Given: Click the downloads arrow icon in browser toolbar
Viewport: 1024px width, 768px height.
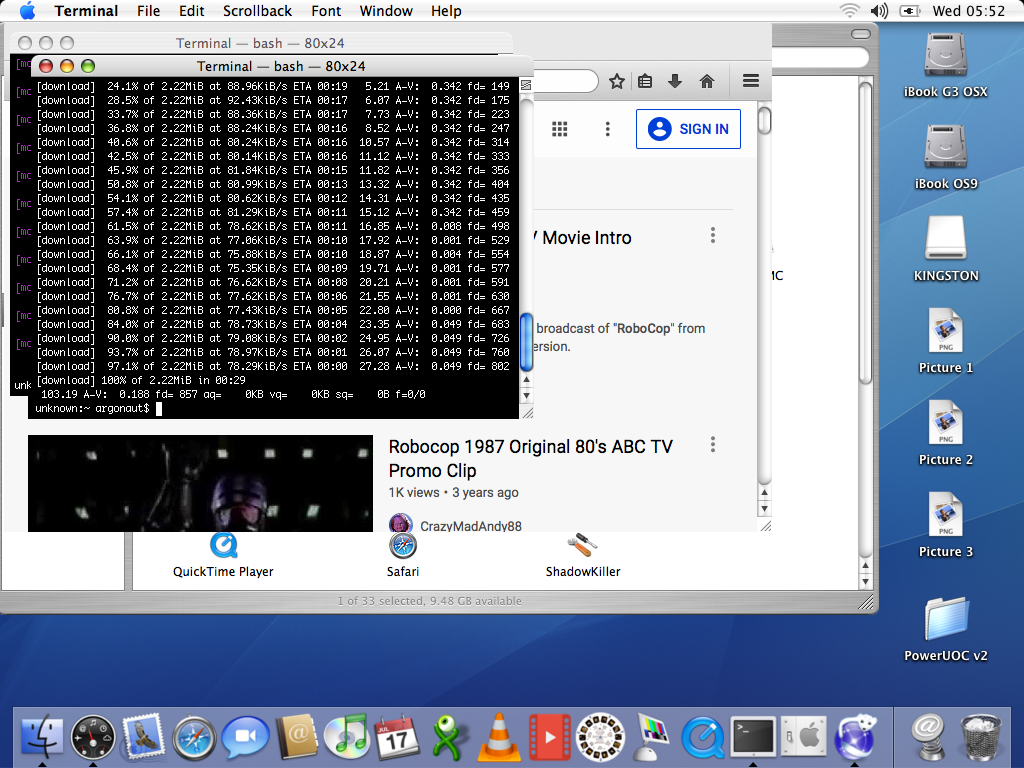Looking at the screenshot, I should [675, 81].
